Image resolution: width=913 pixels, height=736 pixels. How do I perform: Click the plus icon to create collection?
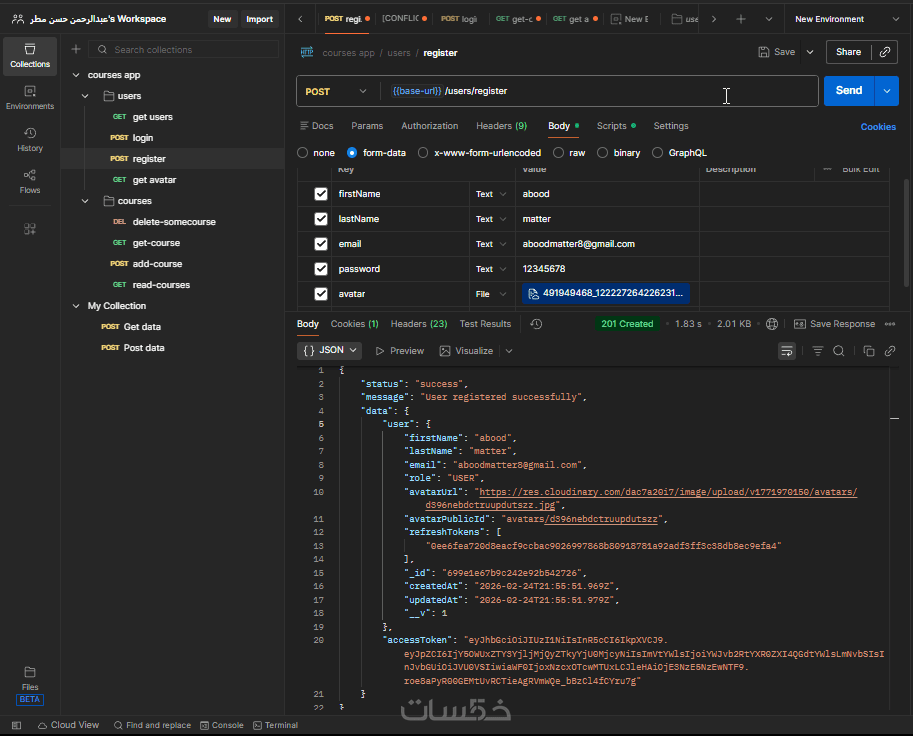76,49
